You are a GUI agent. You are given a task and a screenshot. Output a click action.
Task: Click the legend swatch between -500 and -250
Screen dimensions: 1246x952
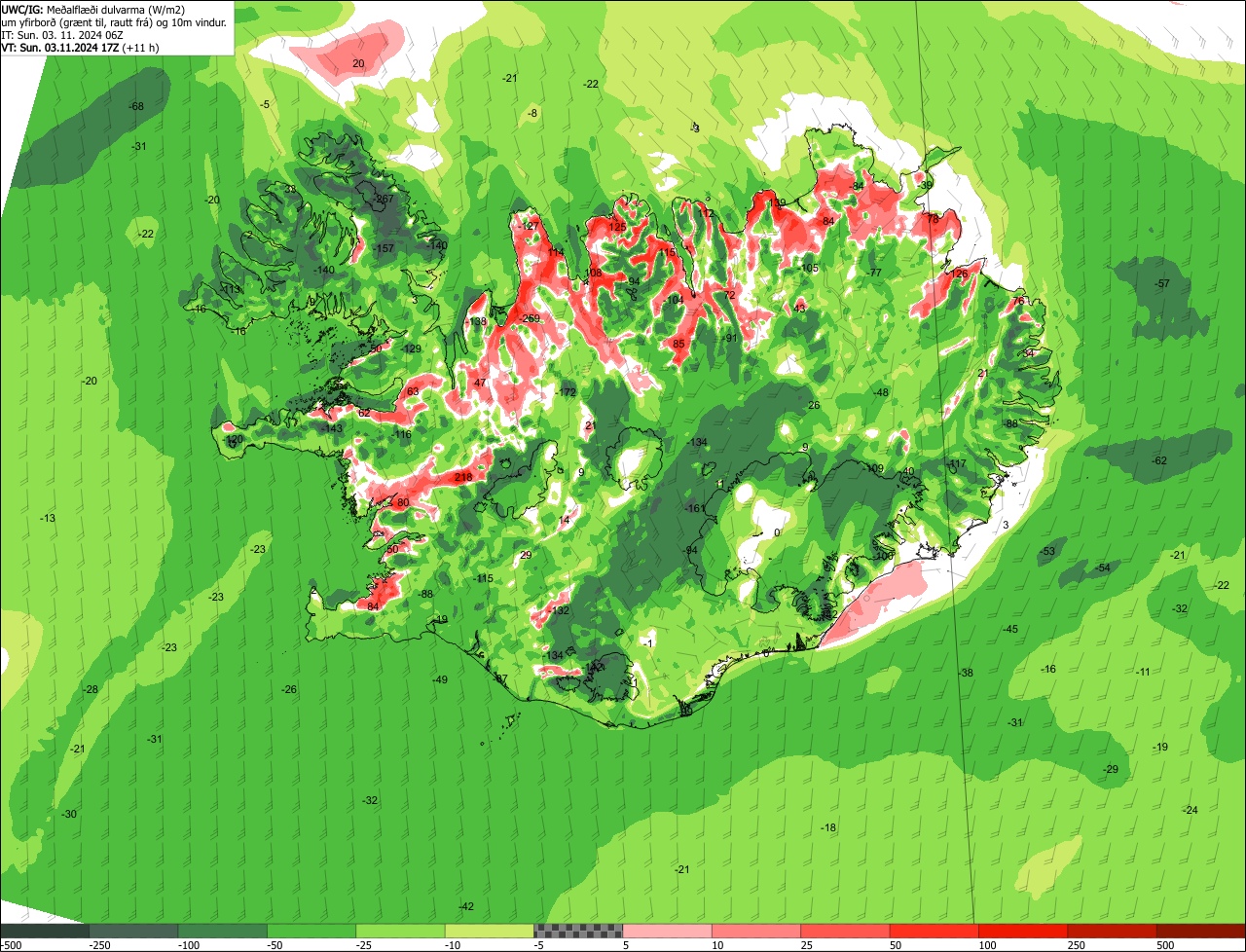[x=45, y=931]
